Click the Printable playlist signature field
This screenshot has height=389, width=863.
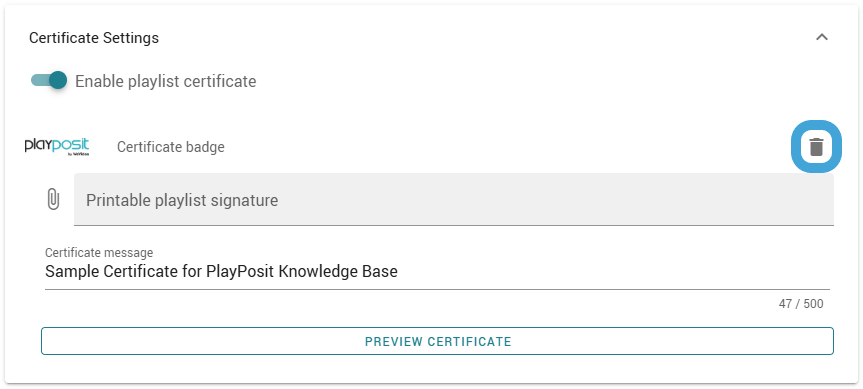tap(454, 199)
